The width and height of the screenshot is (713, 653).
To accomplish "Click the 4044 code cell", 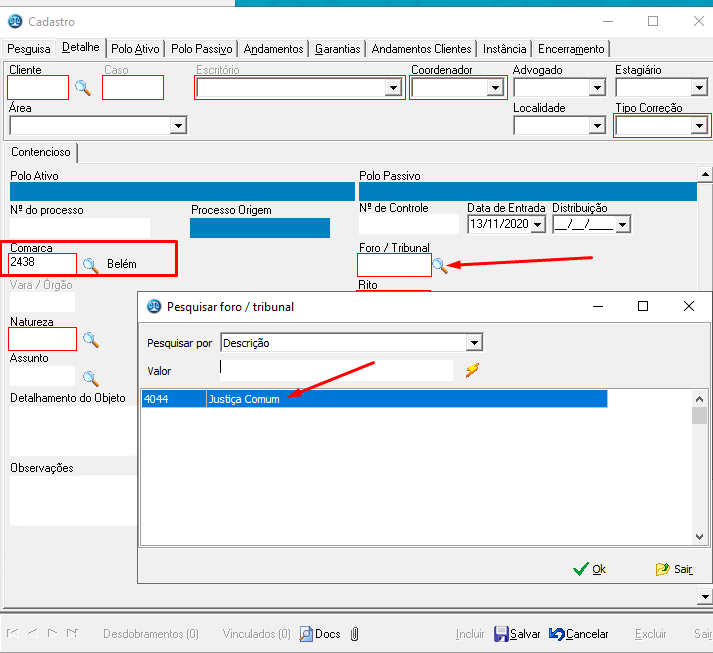I will [174, 399].
